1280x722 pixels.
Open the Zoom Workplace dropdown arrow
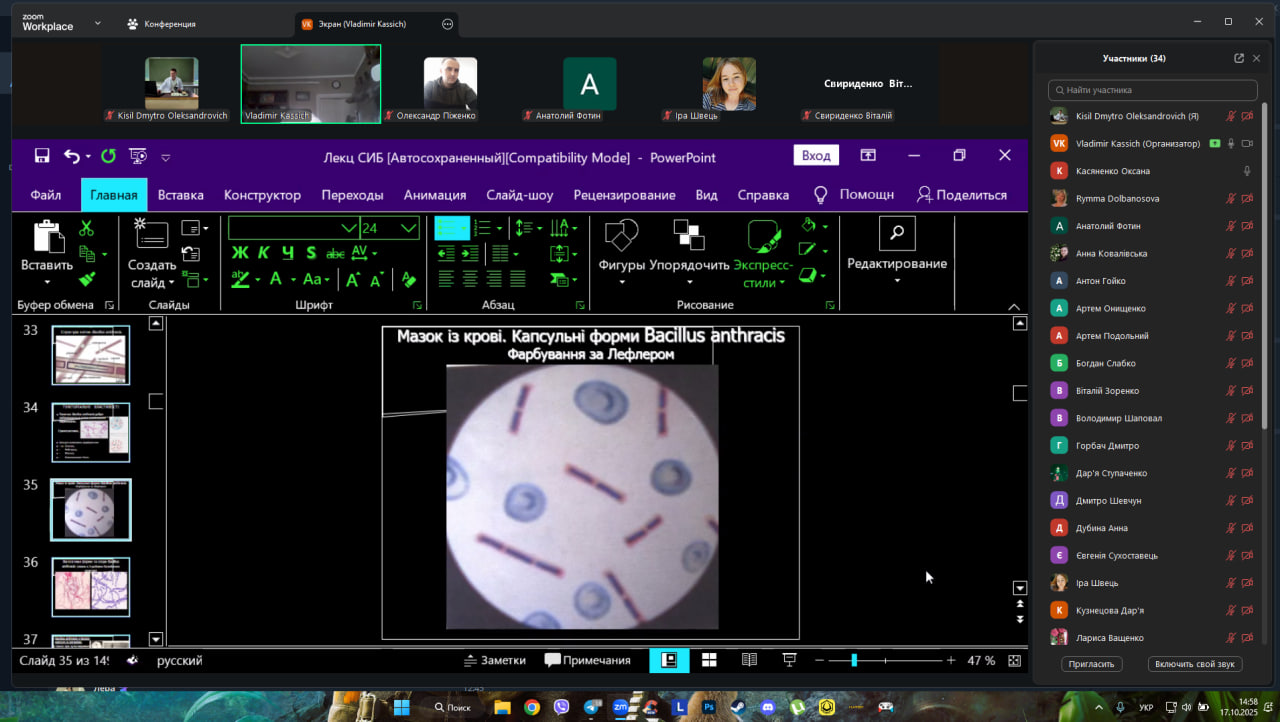click(97, 23)
